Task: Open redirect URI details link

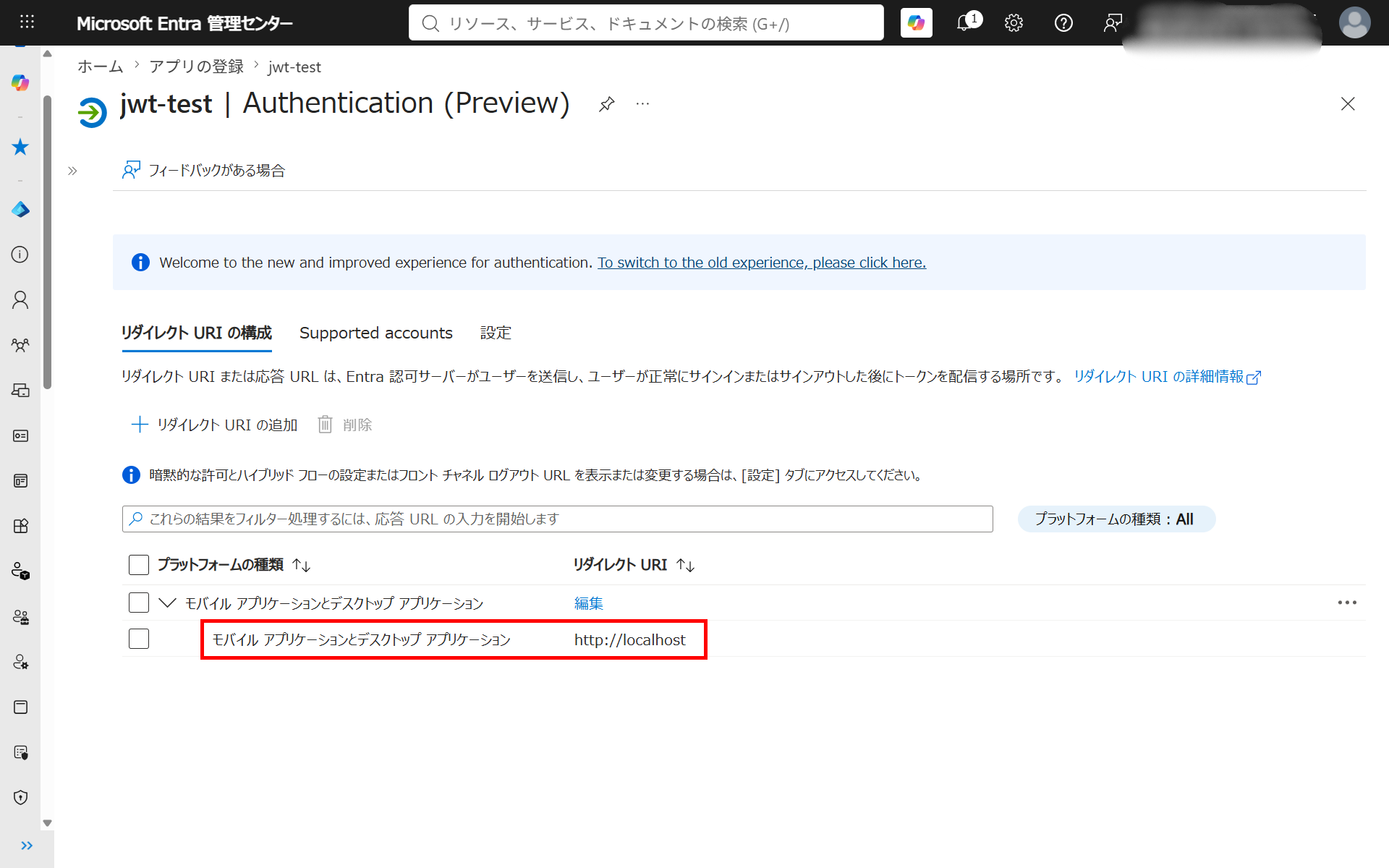Action: 1166,377
